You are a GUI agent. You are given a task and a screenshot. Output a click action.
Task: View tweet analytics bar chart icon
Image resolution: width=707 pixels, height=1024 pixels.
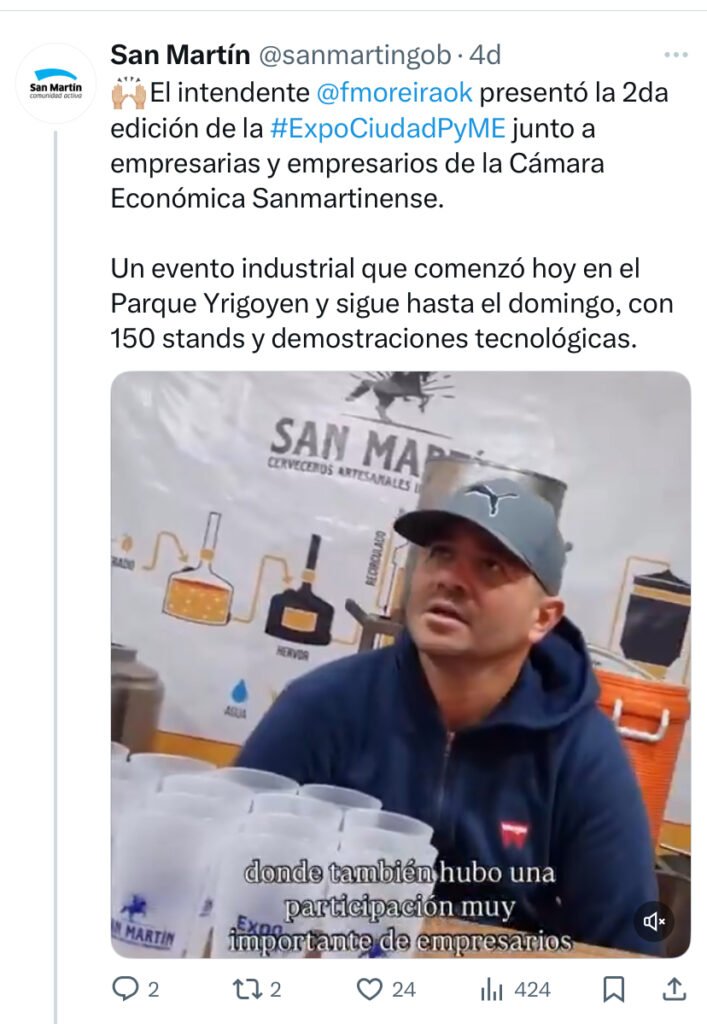(491, 990)
